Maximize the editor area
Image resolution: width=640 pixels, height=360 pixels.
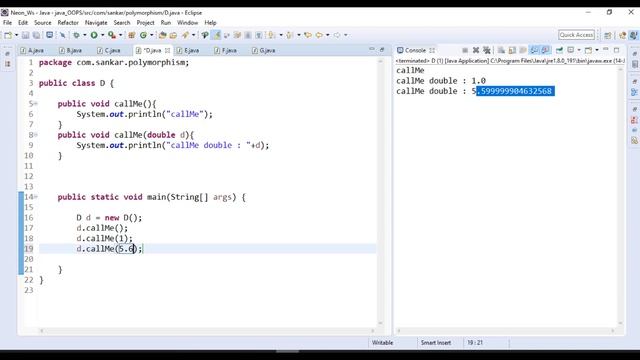click(x=382, y=49)
